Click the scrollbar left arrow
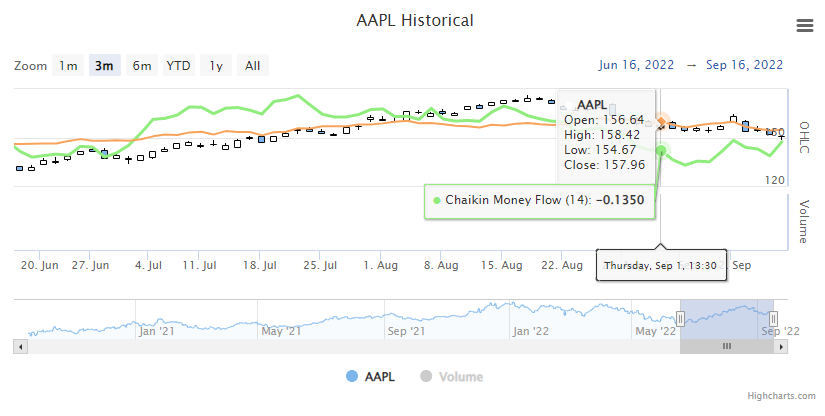The image size is (825, 416). pyautogui.click(x=20, y=346)
